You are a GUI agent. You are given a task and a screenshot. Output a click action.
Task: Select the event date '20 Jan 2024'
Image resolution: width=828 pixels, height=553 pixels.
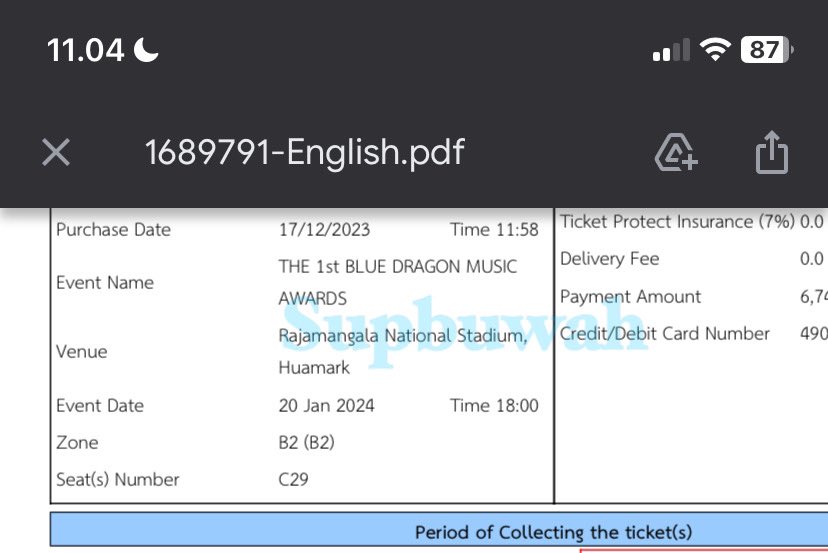pyautogui.click(x=326, y=406)
